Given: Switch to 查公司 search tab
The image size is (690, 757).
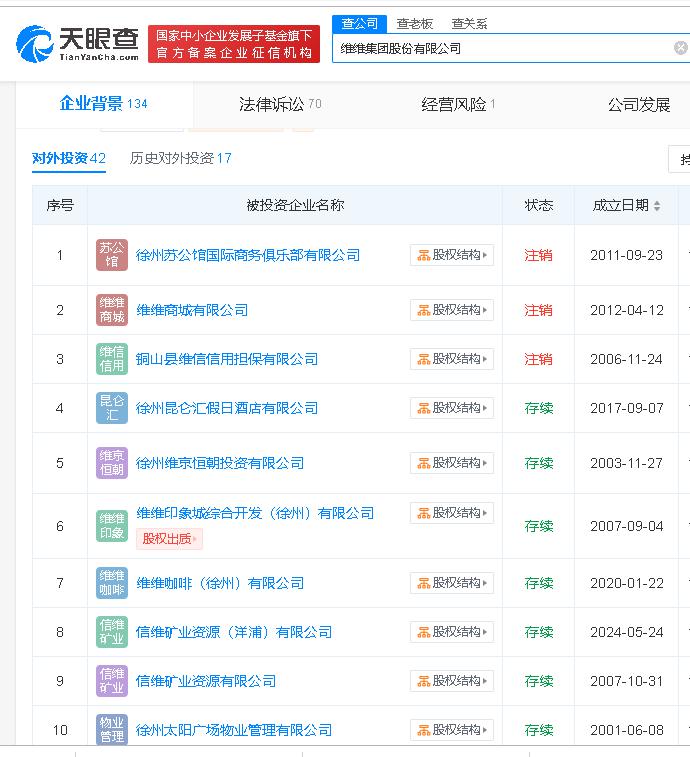Looking at the screenshot, I should 359,24.
